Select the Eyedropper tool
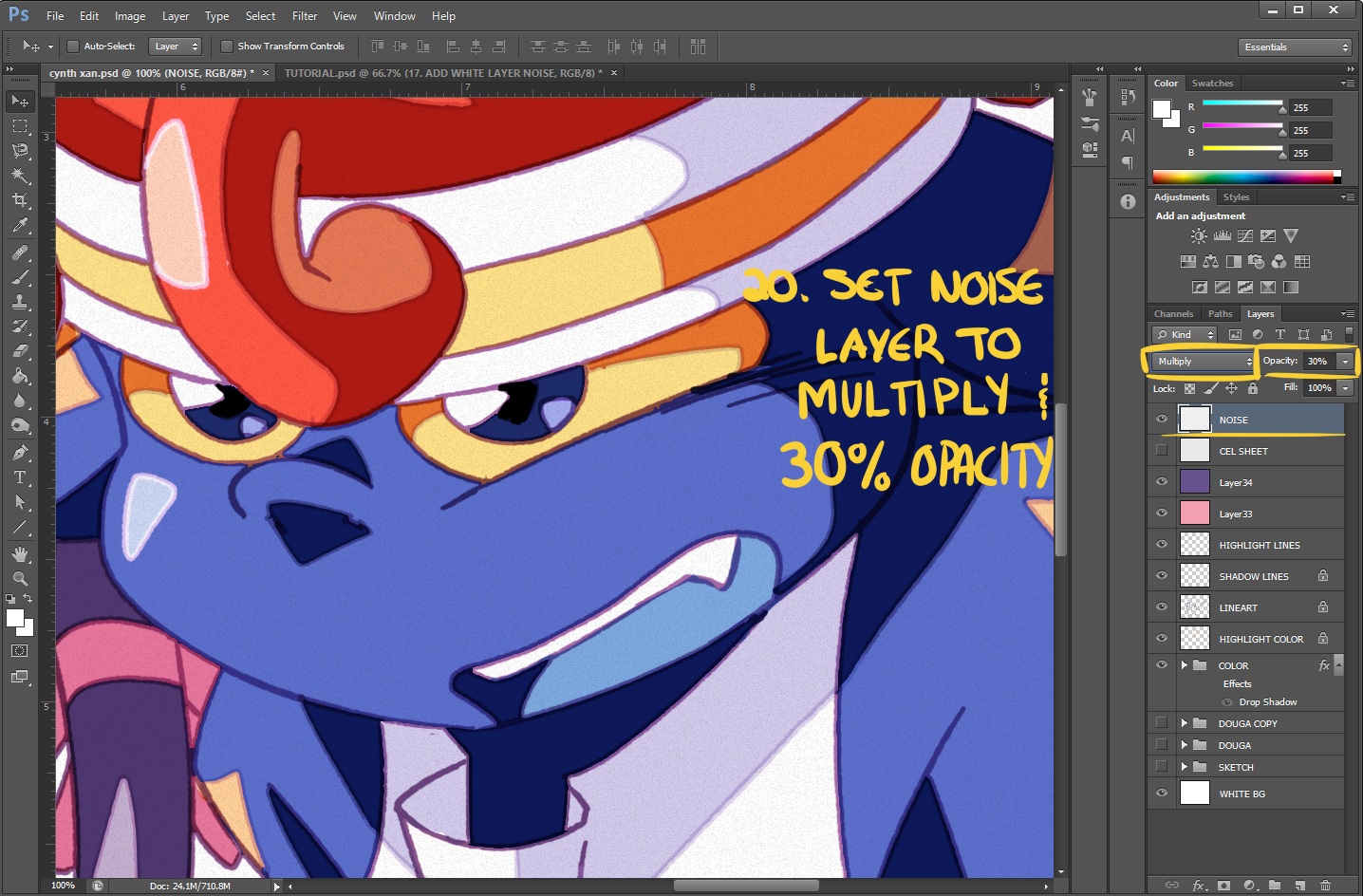Screen dimensions: 1363x896 (x=20, y=226)
